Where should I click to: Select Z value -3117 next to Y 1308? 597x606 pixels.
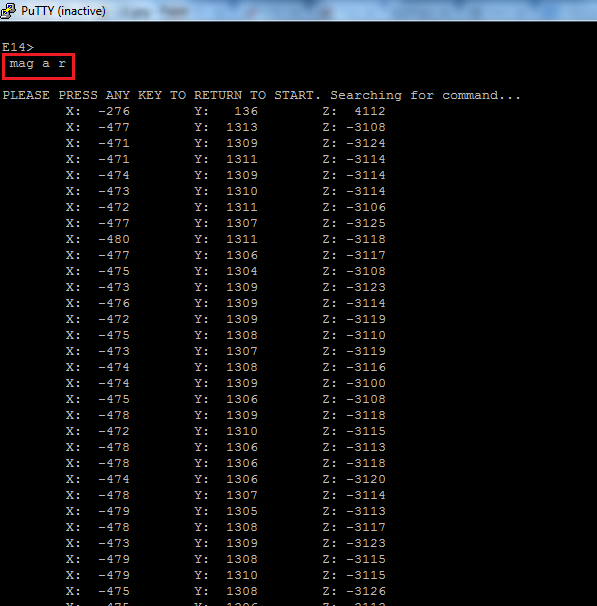(x=366, y=527)
